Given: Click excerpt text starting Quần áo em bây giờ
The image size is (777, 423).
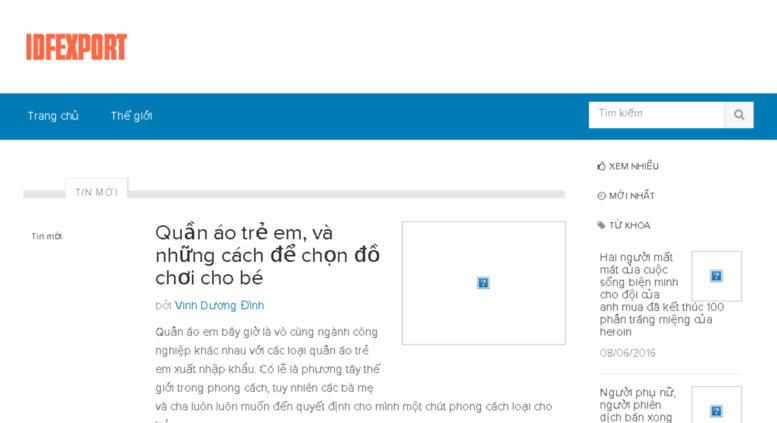Looking at the screenshot, I should [x=353, y=375].
